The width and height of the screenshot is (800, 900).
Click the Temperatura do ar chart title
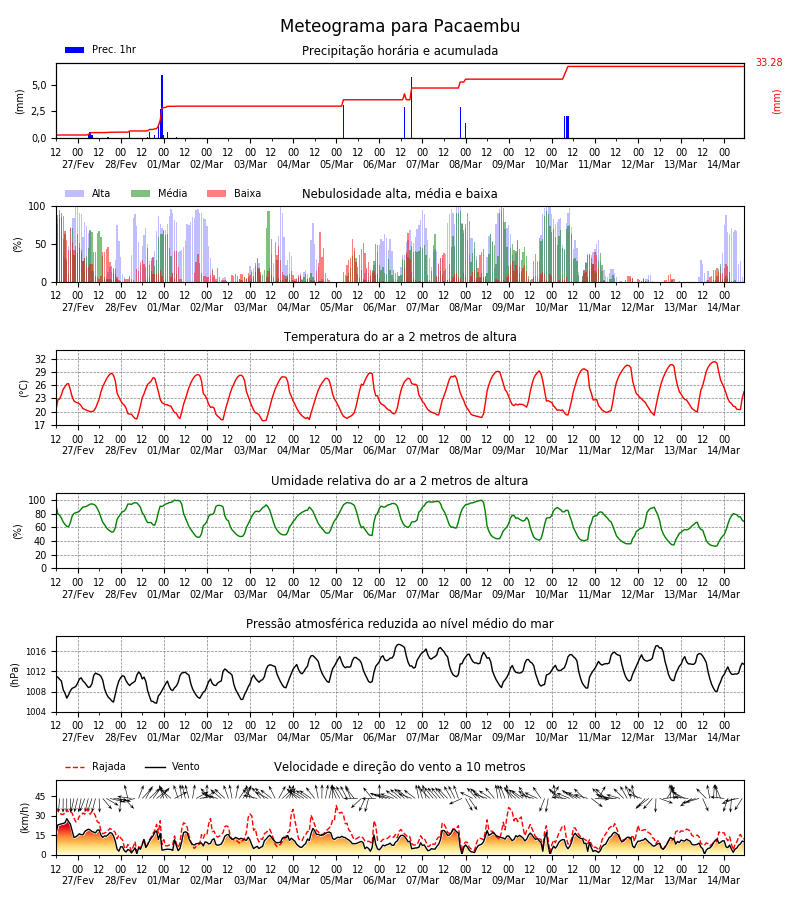(x=400, y=337)
